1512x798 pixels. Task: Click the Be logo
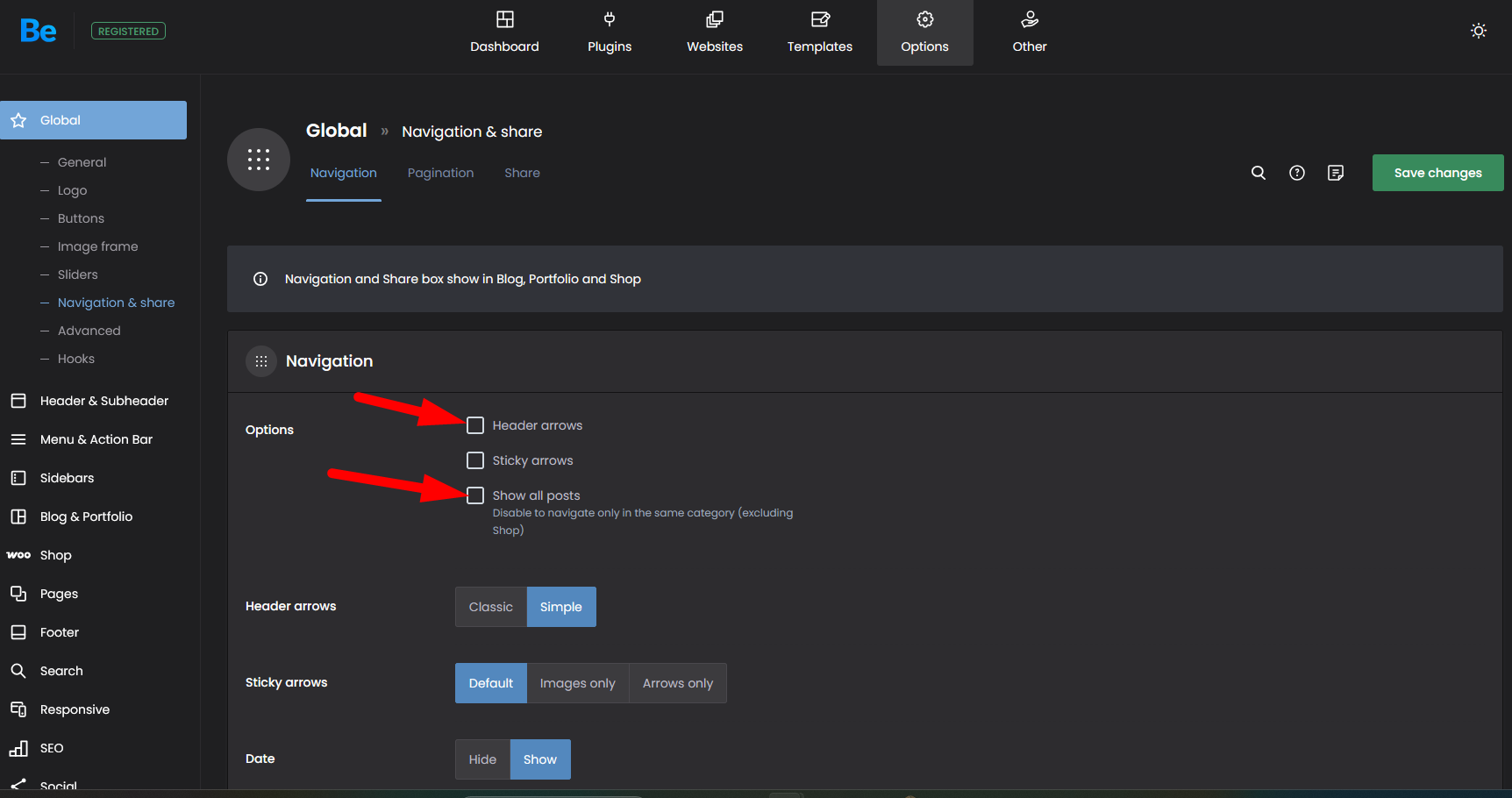39,31
